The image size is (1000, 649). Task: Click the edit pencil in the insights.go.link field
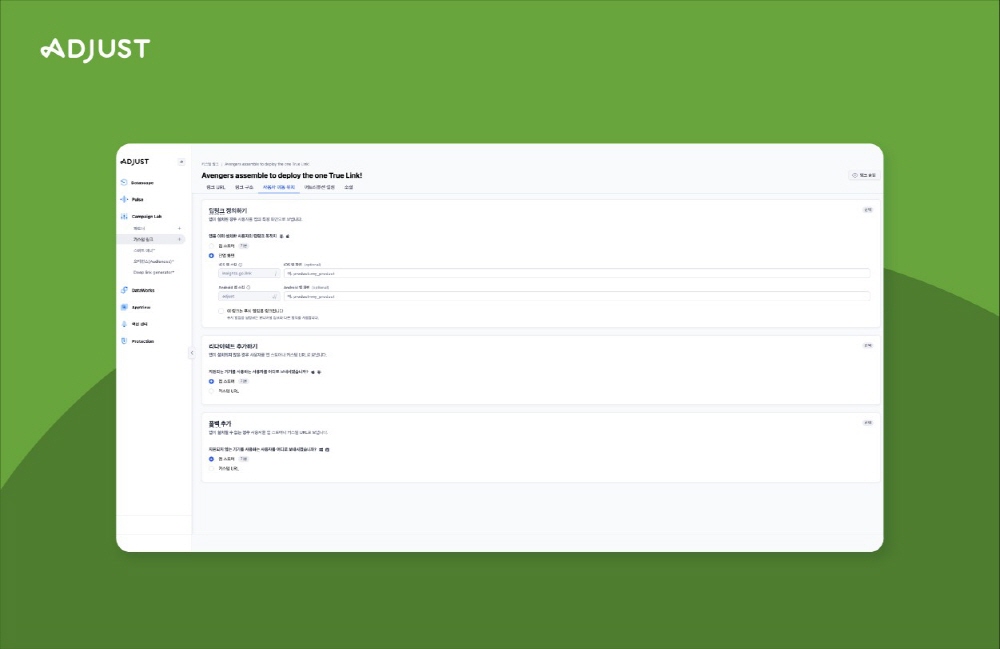(x=276, y=273)
